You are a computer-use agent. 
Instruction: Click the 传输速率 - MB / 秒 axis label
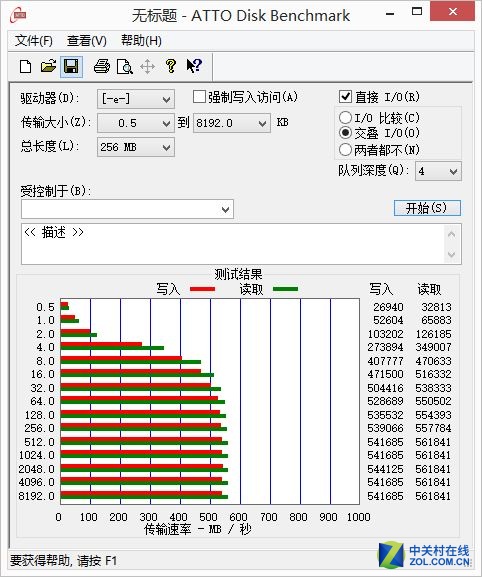coord(198,530)
